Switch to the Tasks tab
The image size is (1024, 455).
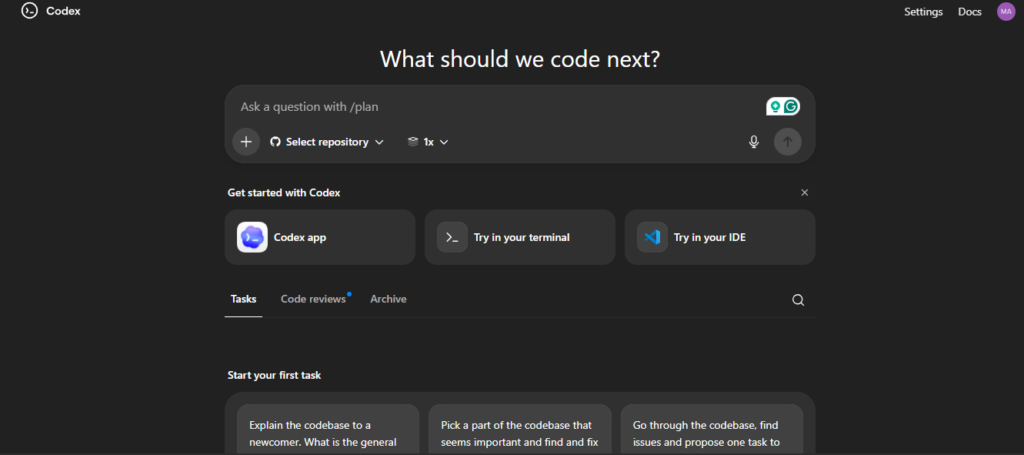[244, 299]
